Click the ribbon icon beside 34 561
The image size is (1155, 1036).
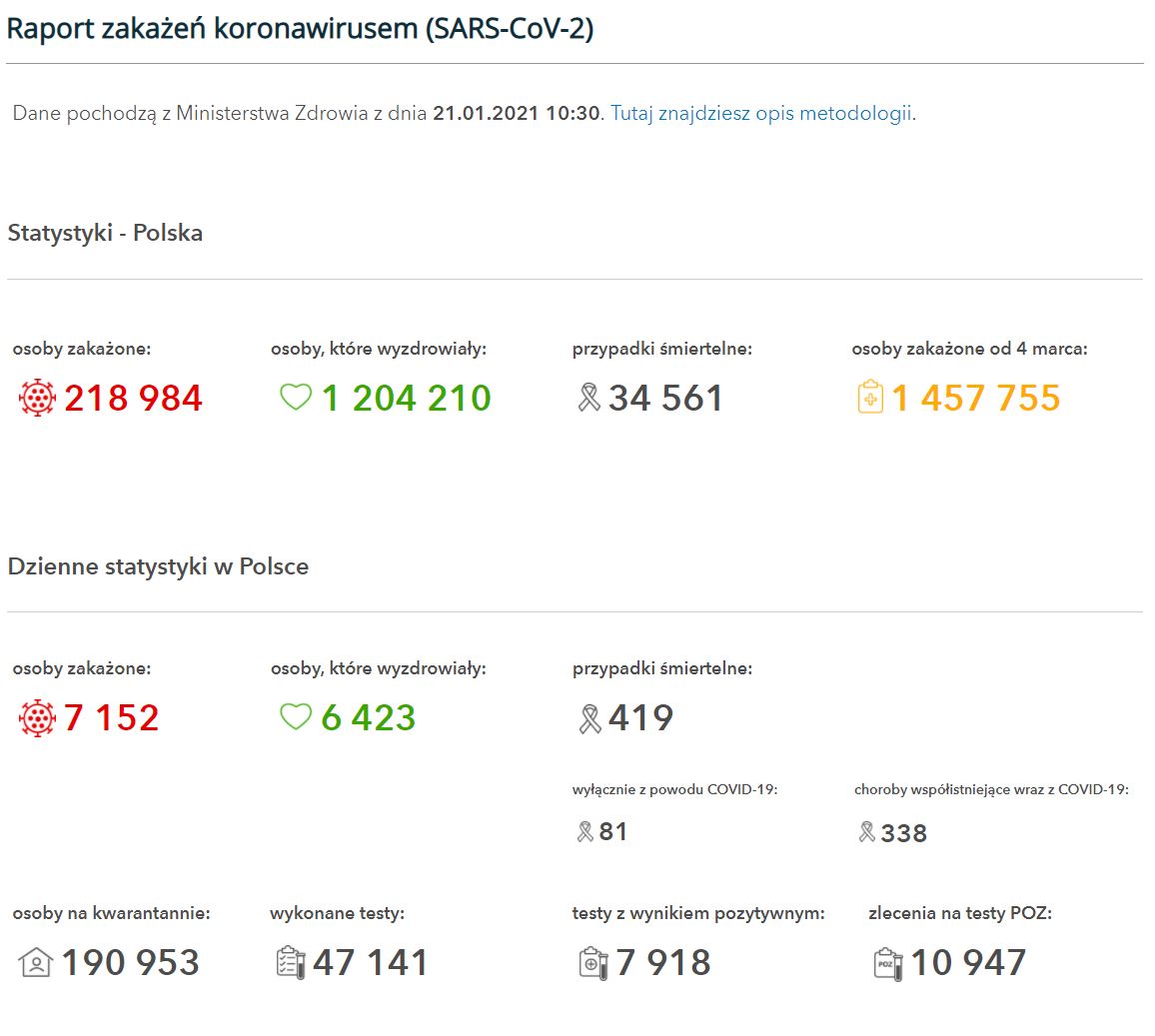point(589,399)
